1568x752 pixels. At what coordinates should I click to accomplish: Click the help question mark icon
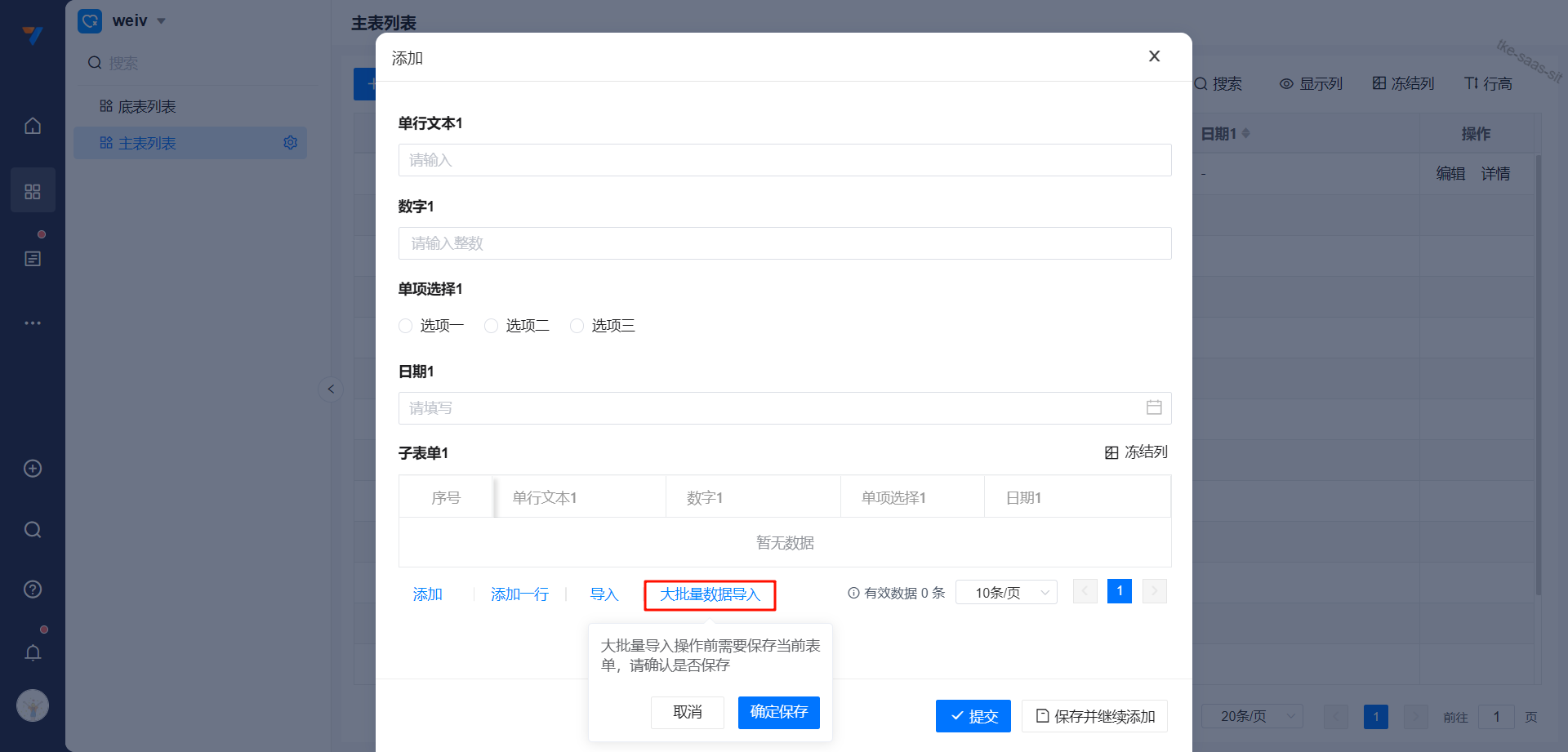point(33,590)
